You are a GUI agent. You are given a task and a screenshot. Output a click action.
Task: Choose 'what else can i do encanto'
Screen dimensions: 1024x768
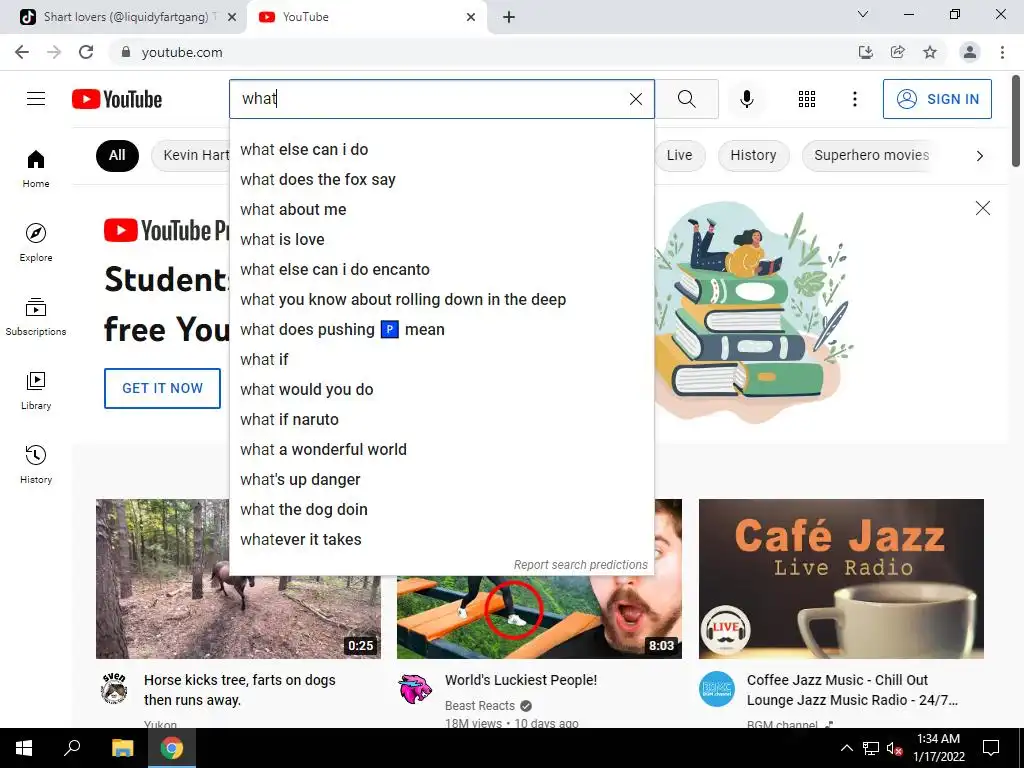[441, 270]
